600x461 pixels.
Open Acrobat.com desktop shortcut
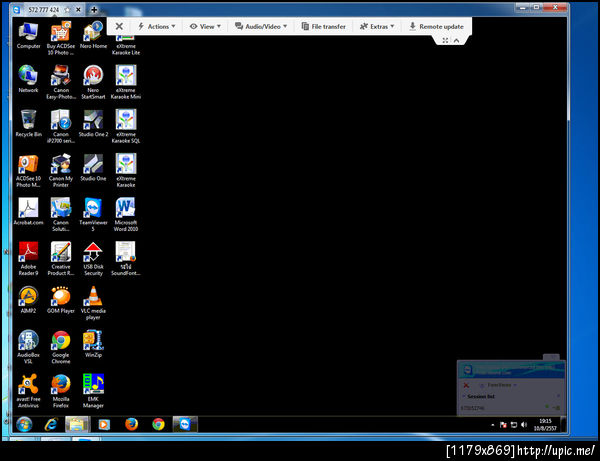[x=28, y=211]
